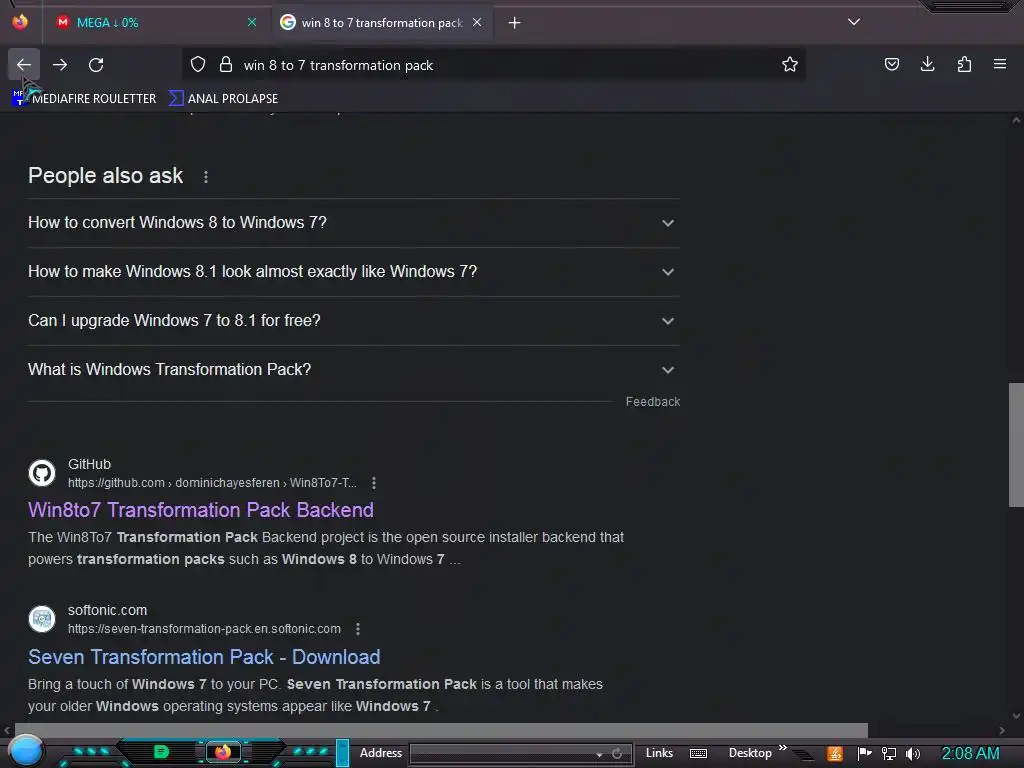Close the MEGA tab
The image size is (1024, 768).
point(252,22)
